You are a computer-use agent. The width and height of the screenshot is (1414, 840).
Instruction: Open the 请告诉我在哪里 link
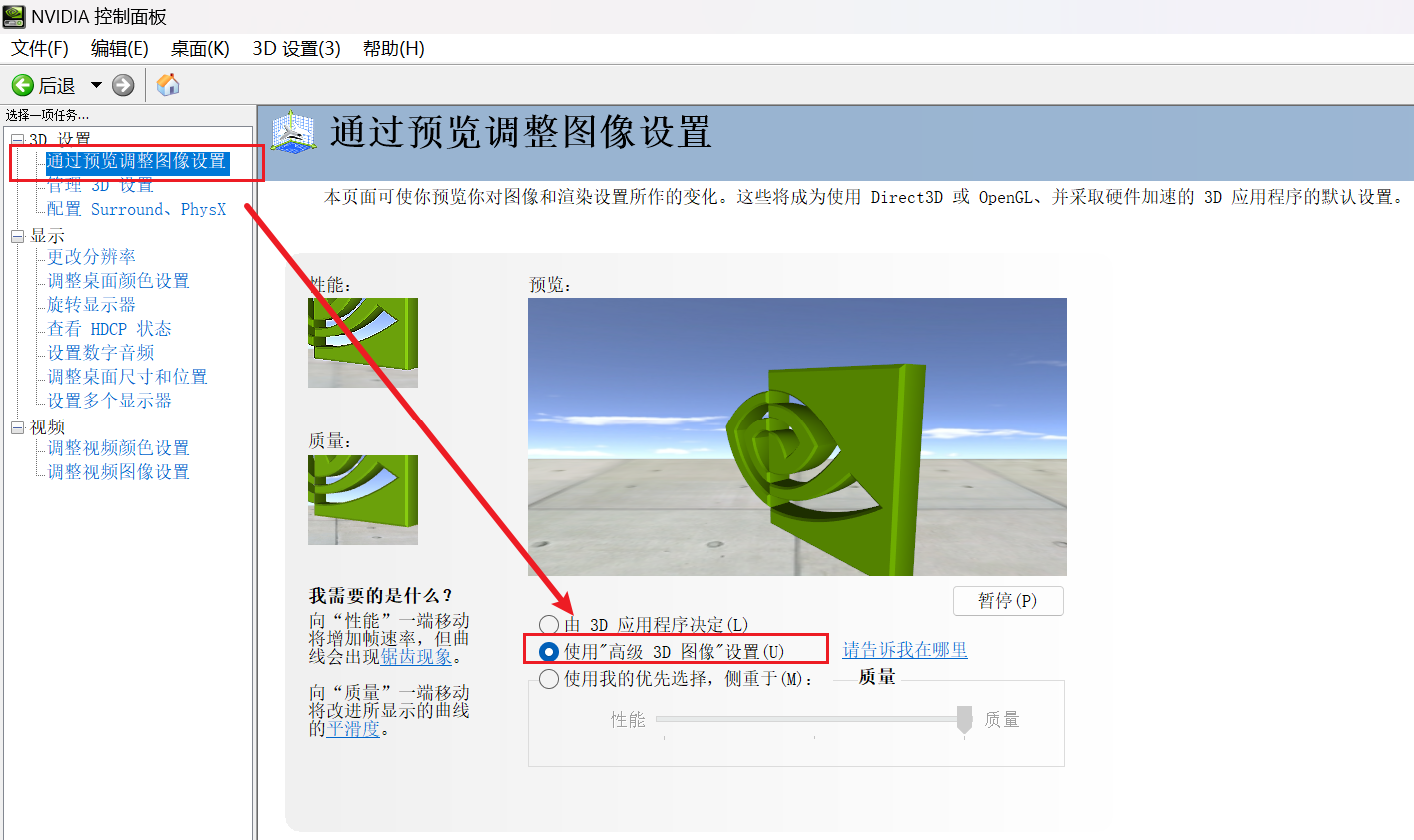click(905, 650)
